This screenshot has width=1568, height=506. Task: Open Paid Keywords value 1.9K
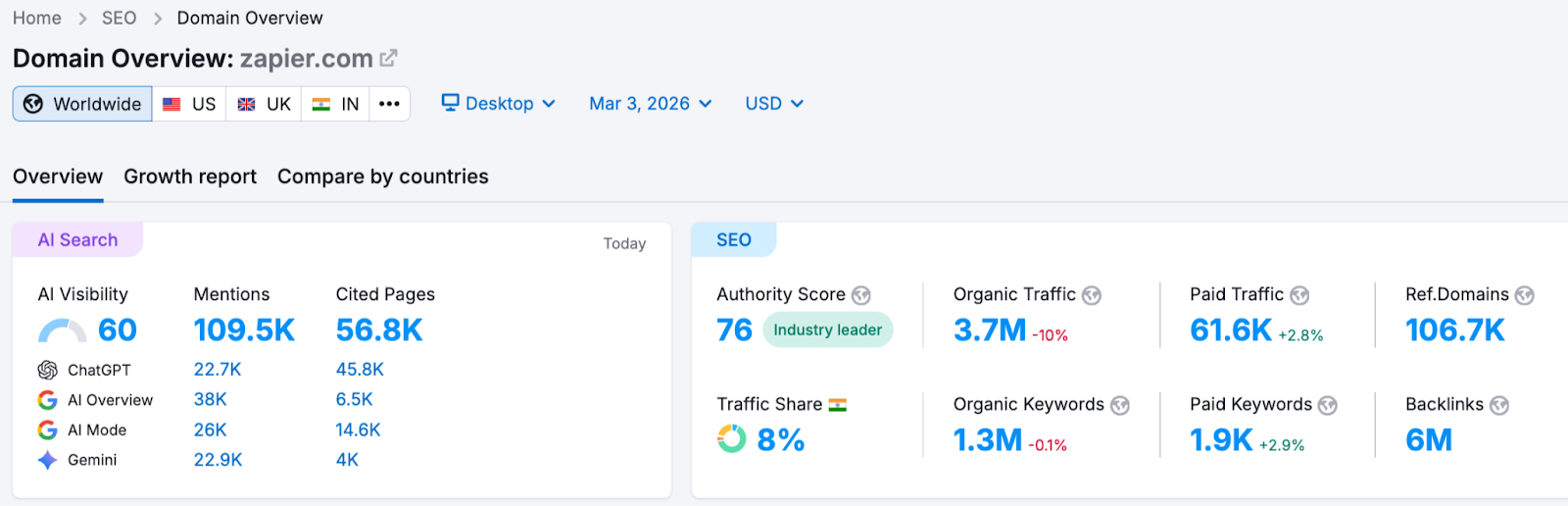click(1221, 440)
